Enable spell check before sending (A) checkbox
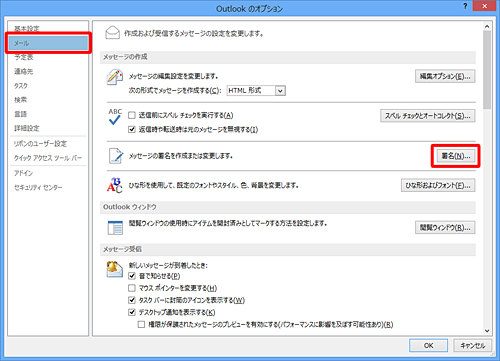The height and width of the screenshot is (361, 500). pyautogui.click(x=132, y=115)
